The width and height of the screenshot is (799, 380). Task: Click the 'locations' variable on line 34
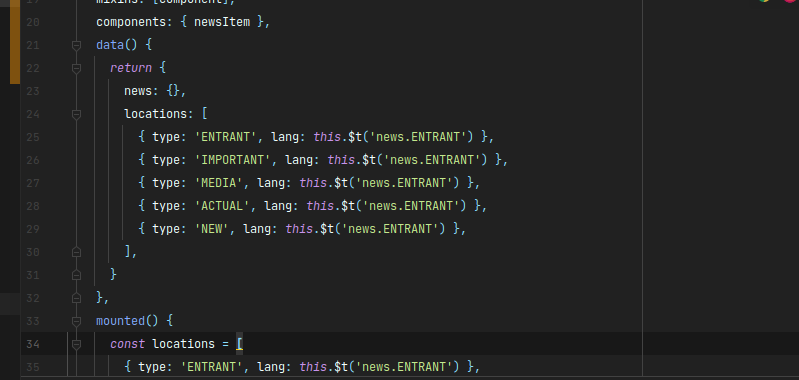coord(183,344)
